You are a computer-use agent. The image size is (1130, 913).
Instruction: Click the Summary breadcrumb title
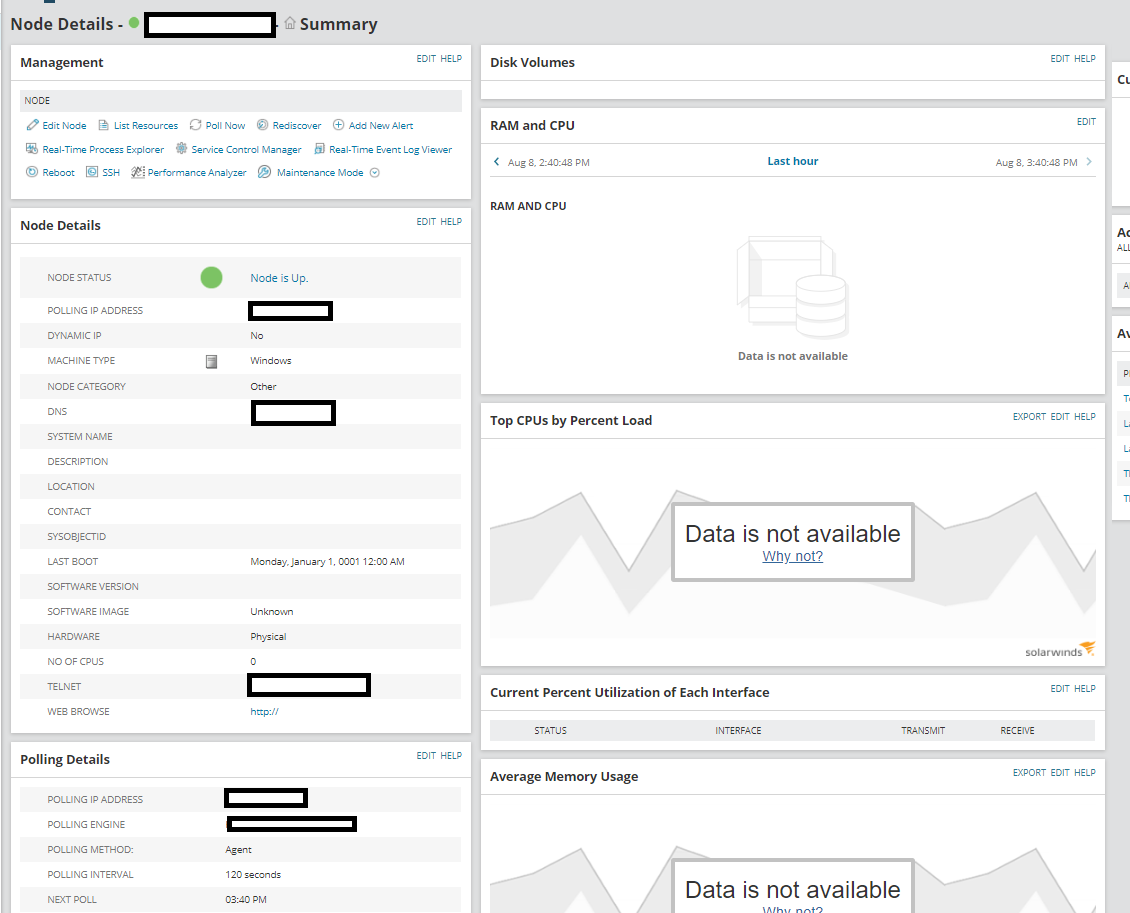pyautogui.click(x=339, y=25)
